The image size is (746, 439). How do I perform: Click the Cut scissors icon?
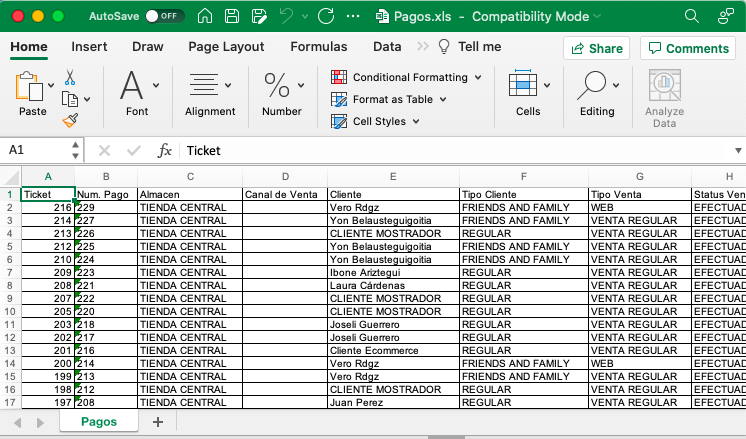pyautogui.click(x=70, y=78)
